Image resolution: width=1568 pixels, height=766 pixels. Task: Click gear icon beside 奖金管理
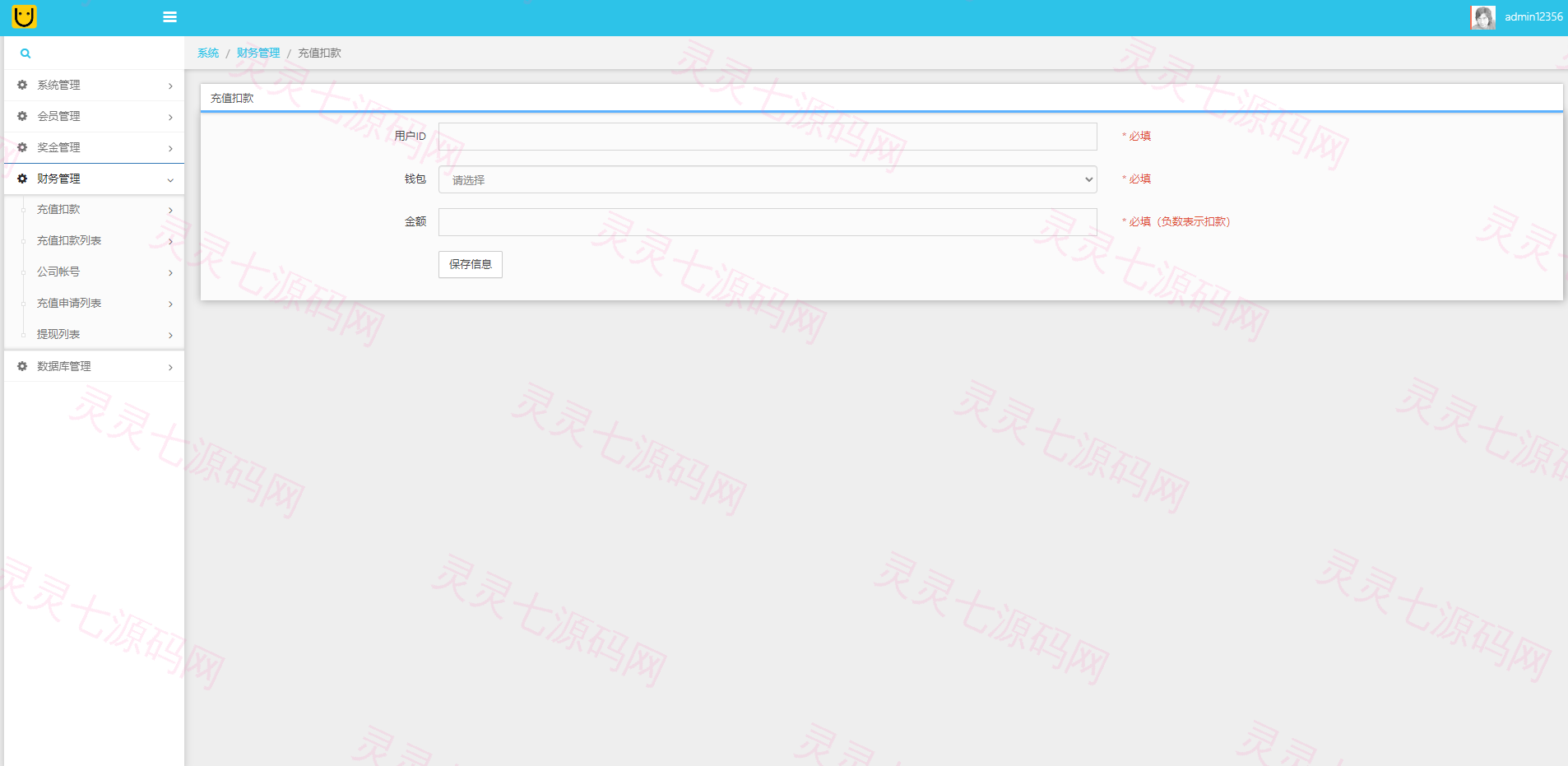pyautogui.click(x=22, y=147)
